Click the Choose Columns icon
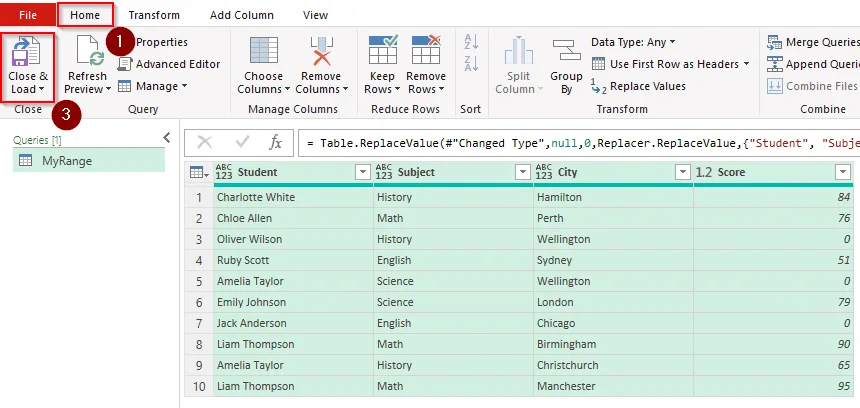The height and width of the screenshot is (408, 860). click(264, 50)
